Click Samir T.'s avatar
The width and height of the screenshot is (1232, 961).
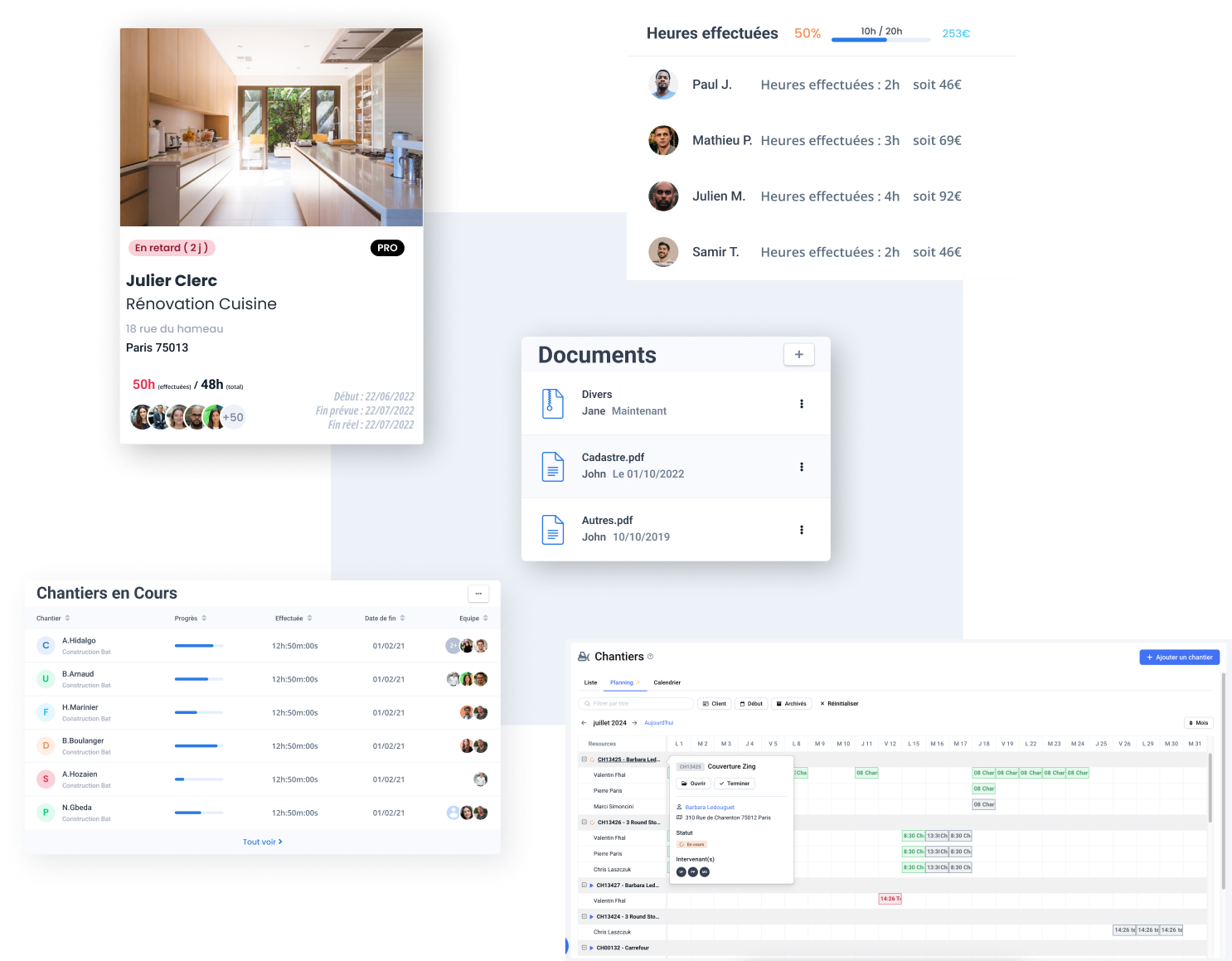[x=663, y=251]
